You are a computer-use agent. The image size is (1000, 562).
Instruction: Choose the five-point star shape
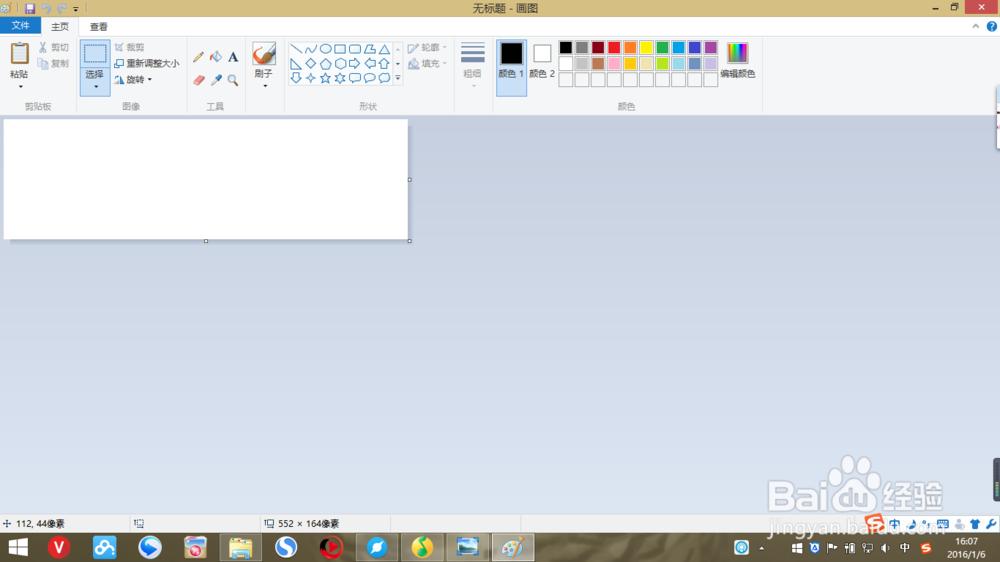[325, 78]
